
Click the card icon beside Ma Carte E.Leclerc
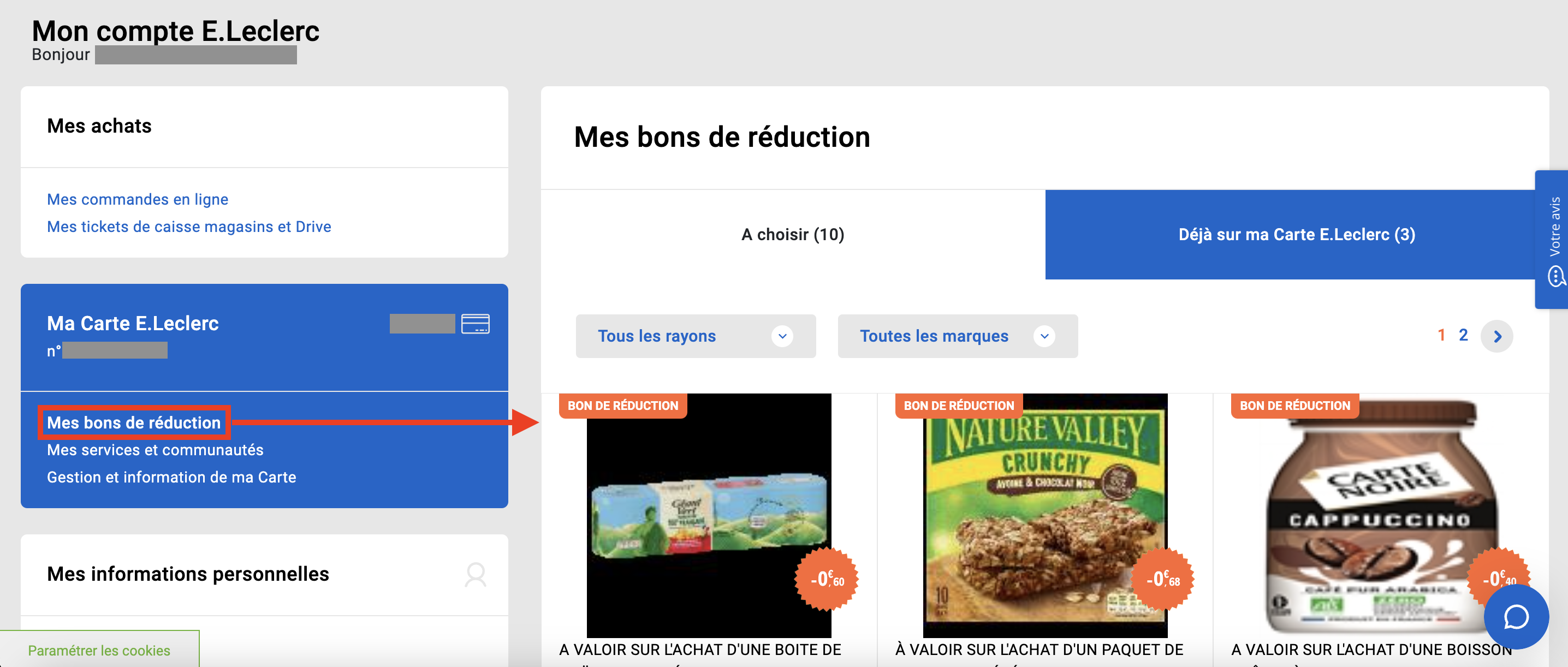click(476, 324)
